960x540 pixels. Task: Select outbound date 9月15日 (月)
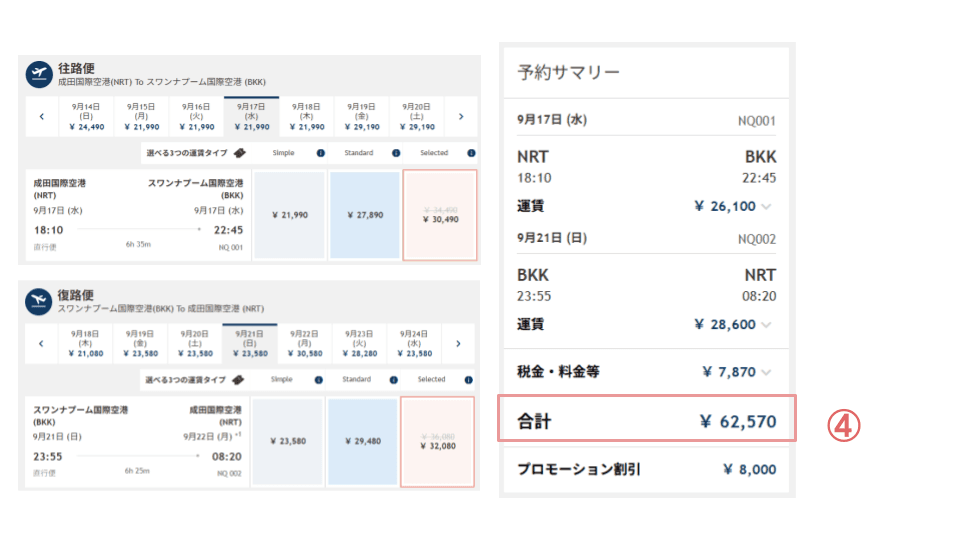point(141,116)
